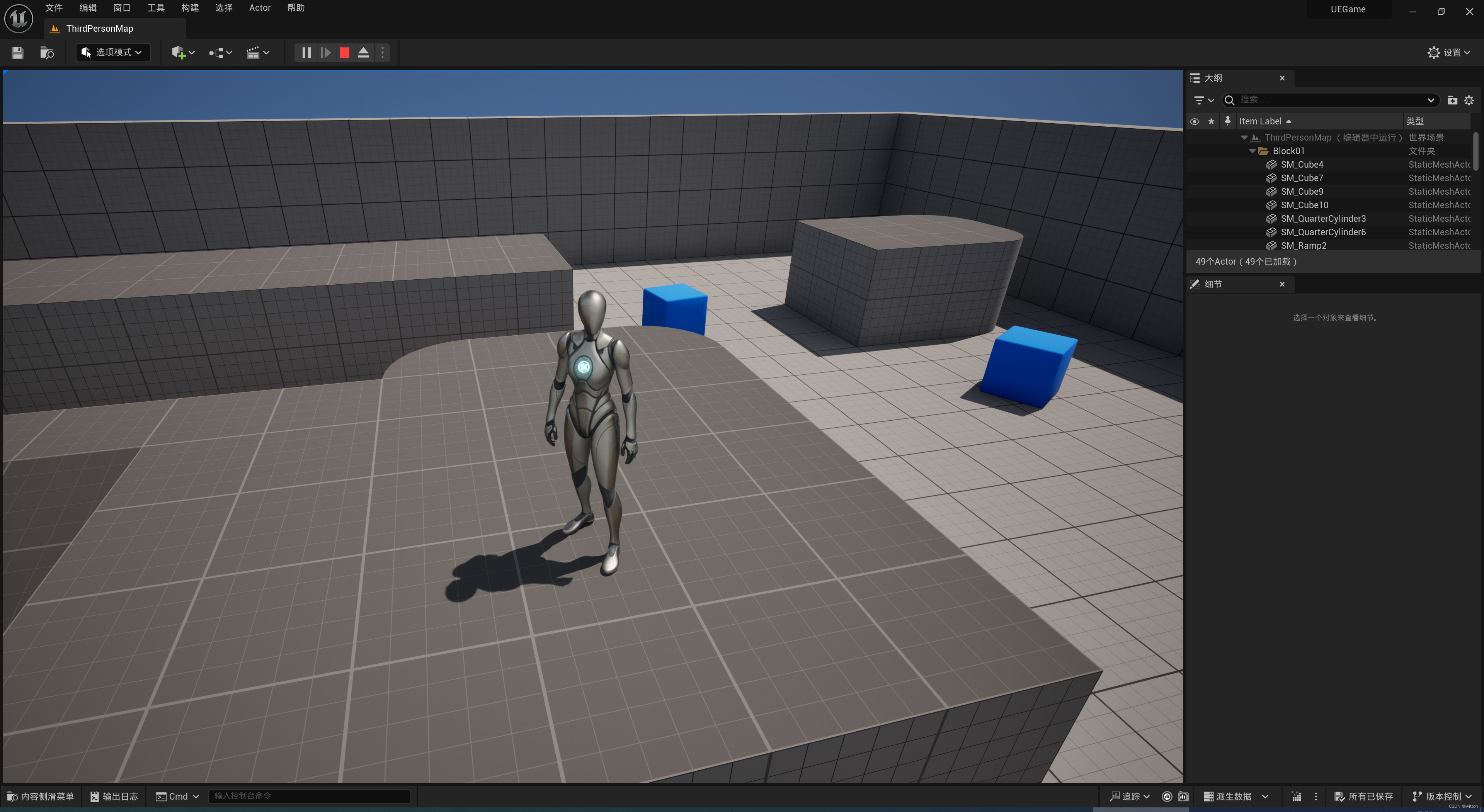Click the Save current level icon

pos(17,53)
